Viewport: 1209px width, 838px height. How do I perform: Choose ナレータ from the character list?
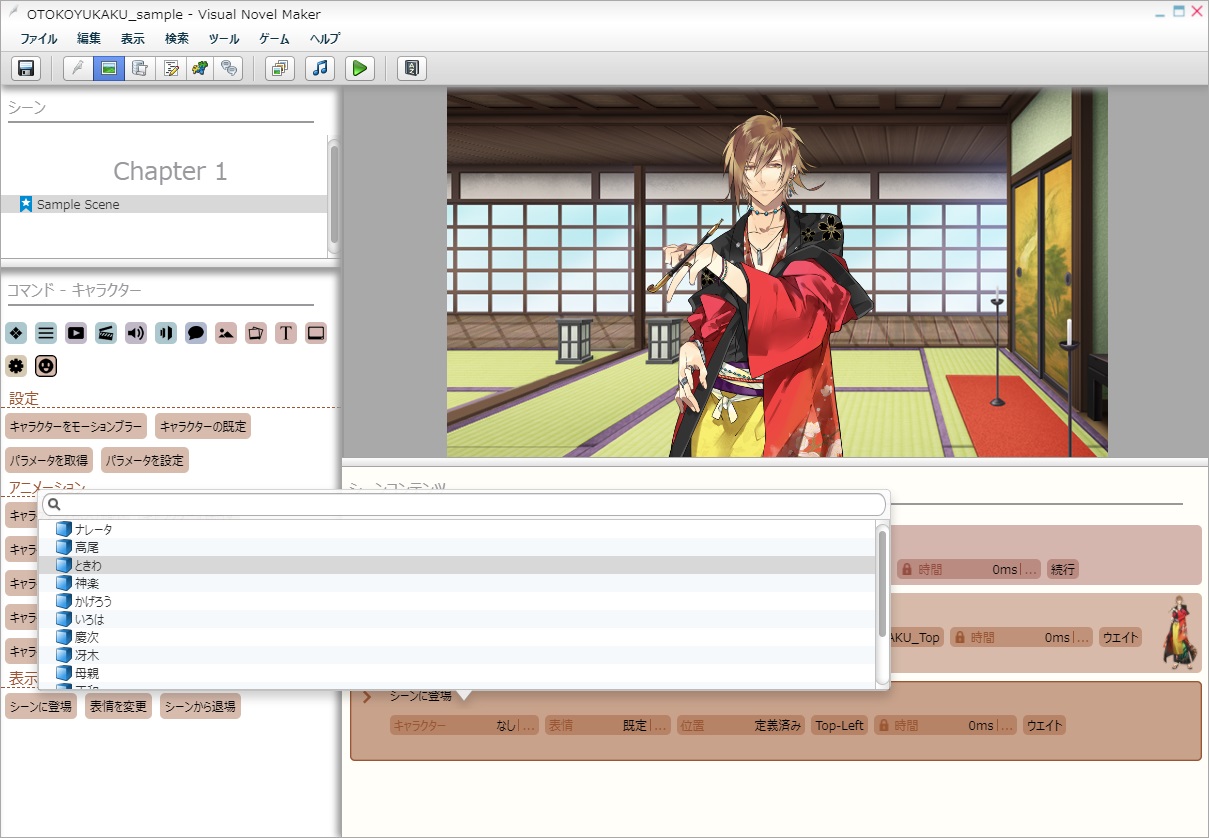[x=457, y=529]
